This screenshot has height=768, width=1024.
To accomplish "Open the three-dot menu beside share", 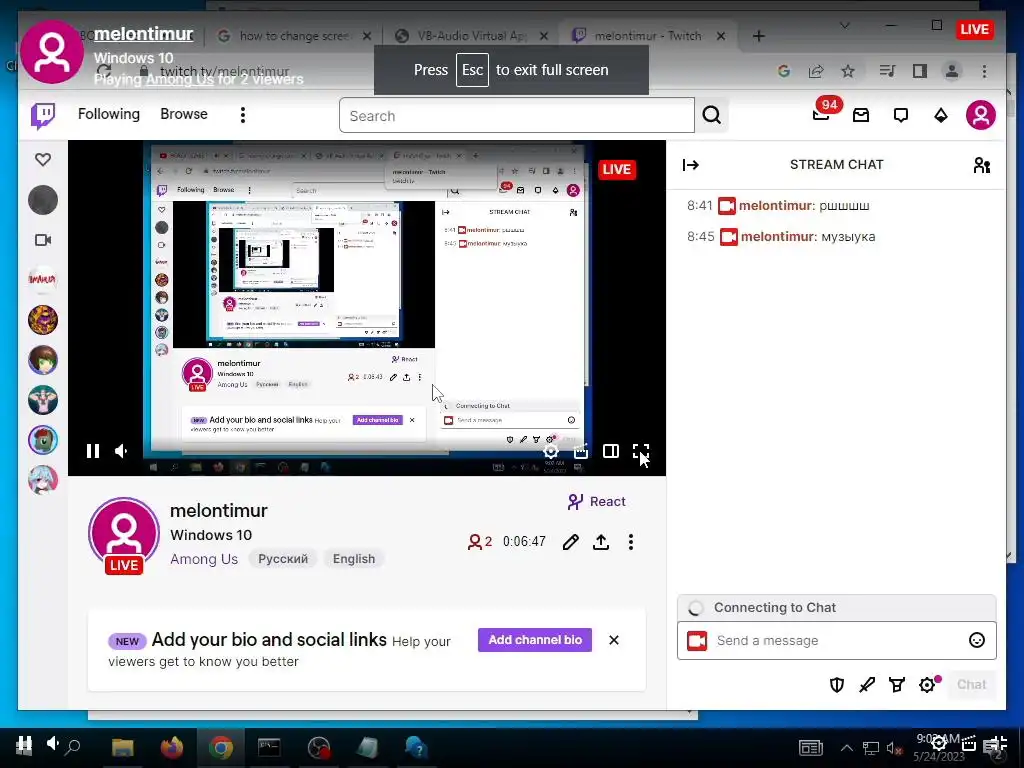I will click(631, 542).
